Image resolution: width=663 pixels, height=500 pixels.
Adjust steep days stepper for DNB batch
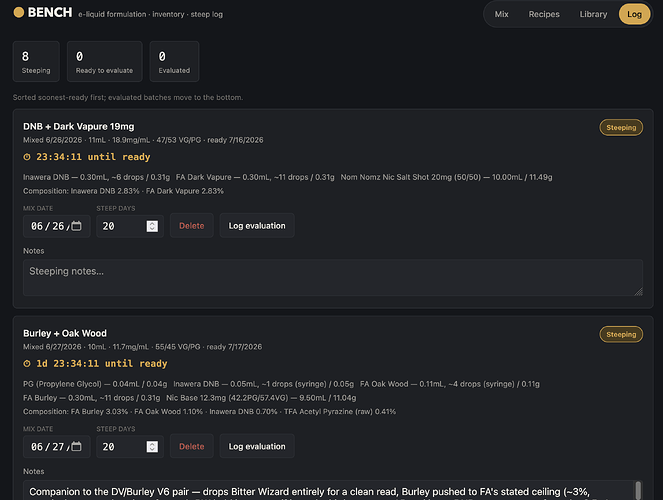pos(152,226)
